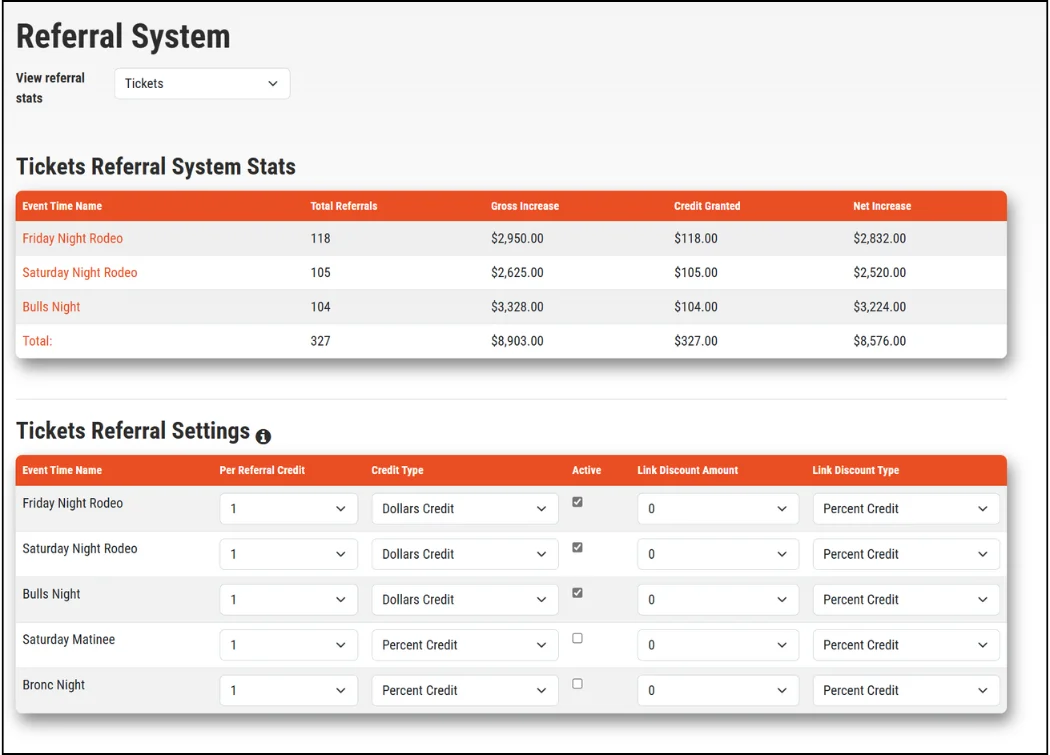
Task: Click the Referral System page heading
Action: pyautogui.click(x=123, y=36)
